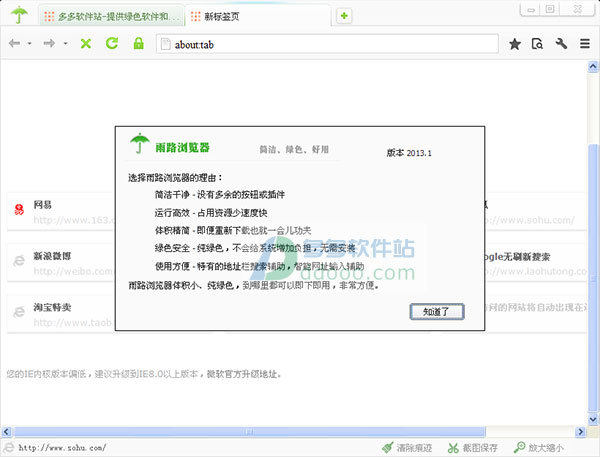
Task: Maximize the browser window
Action: click(550, 9)
